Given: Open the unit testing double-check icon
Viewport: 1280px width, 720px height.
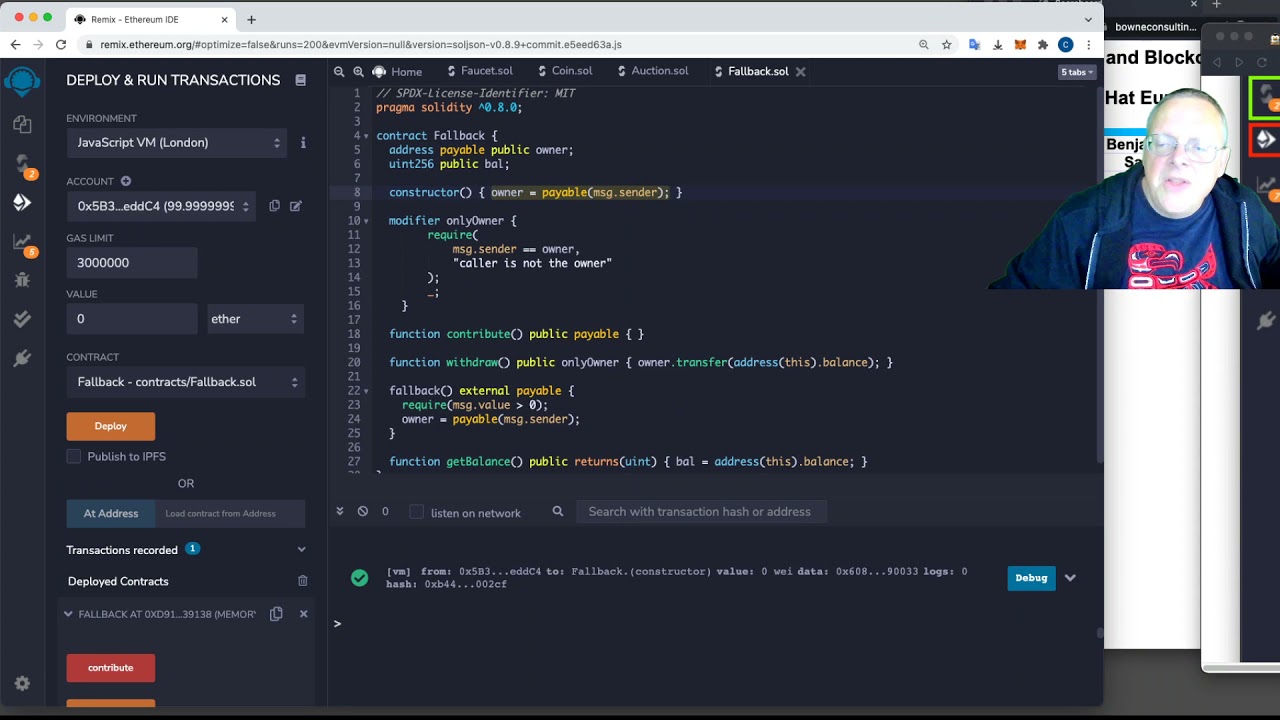Looking at the screenshot, I should click(22, 319).
